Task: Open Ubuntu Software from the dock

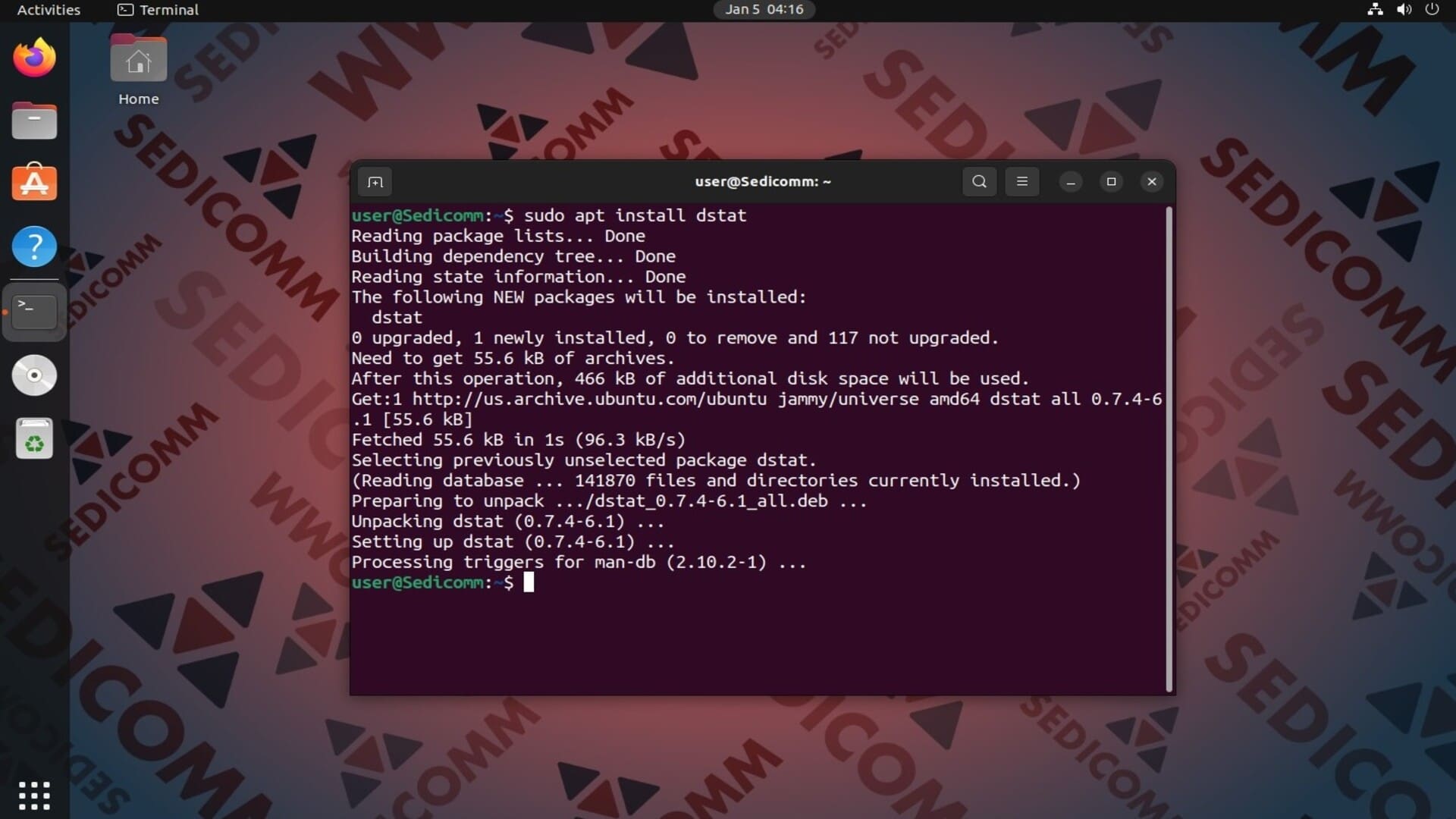Action: pyautogui.click(x=34, y=183)
